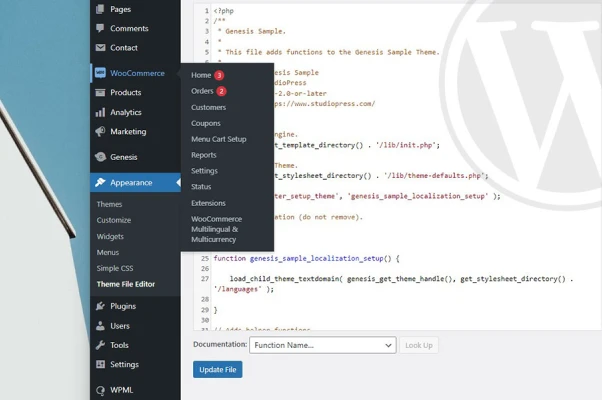This screenshot has width=602, height=400.
Task: Click the Marketing megaphone icon
Action: pos(100,131)
